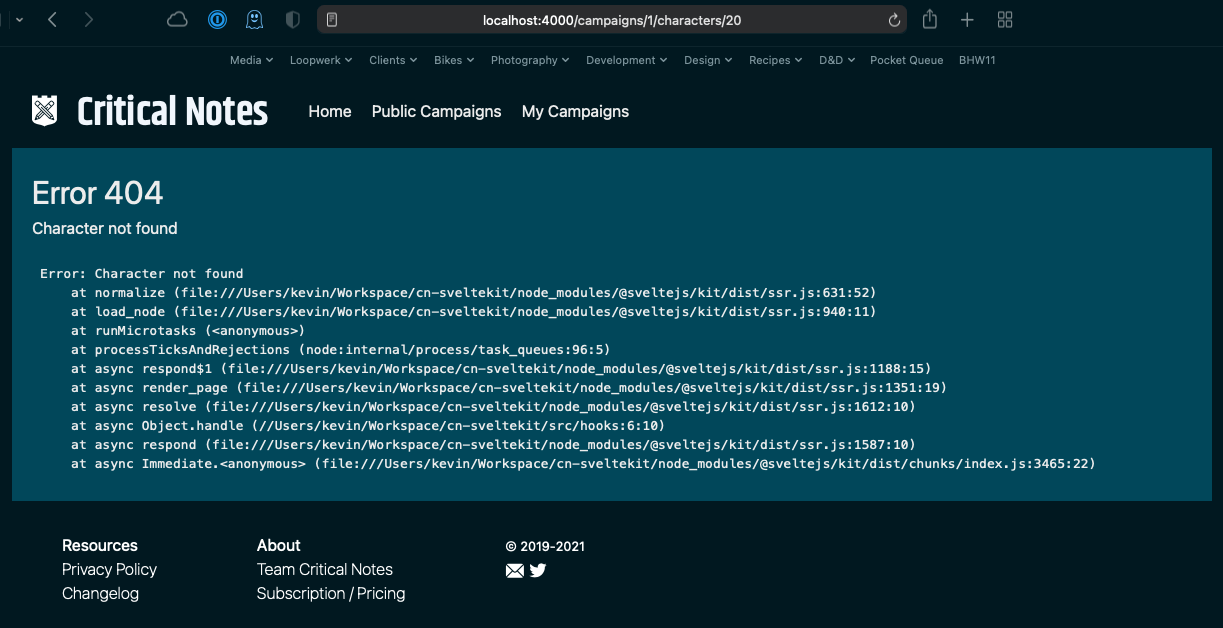The image size is (1223, 628).
Task: Click the © 2019-2021 copyright text
Action: coord(545,546)
